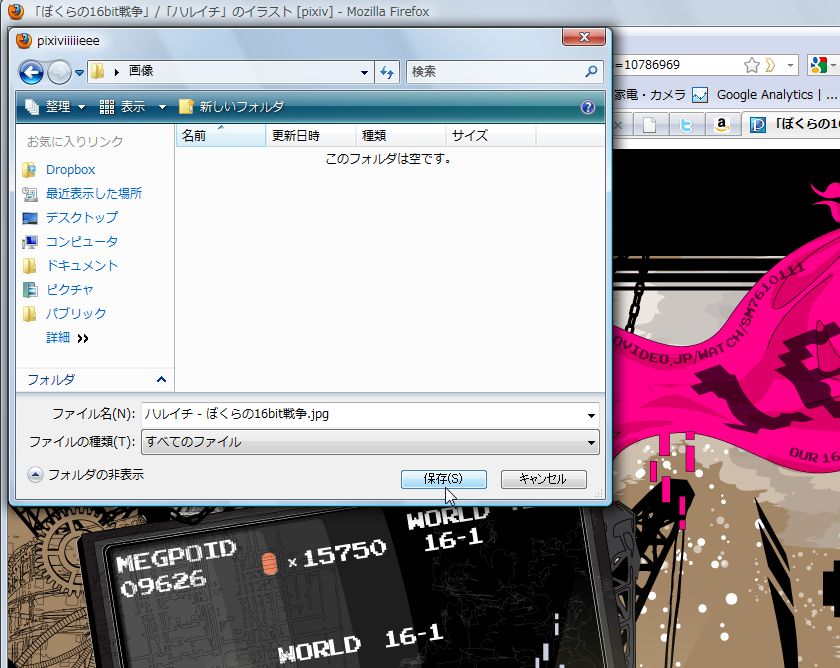Viewport: 840px width, 668px height.
Task: Open 最近表示した場所 link
Action: point(94,193)
